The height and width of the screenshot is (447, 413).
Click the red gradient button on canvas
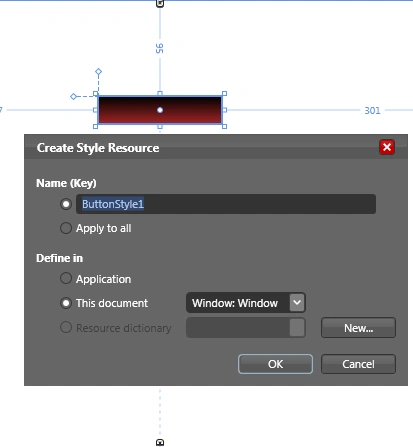[x=160, y=110]
